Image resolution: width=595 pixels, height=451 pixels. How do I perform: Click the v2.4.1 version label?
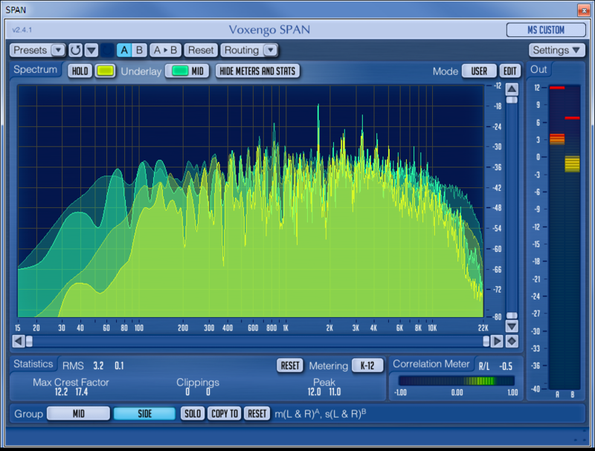pos(22,30)
